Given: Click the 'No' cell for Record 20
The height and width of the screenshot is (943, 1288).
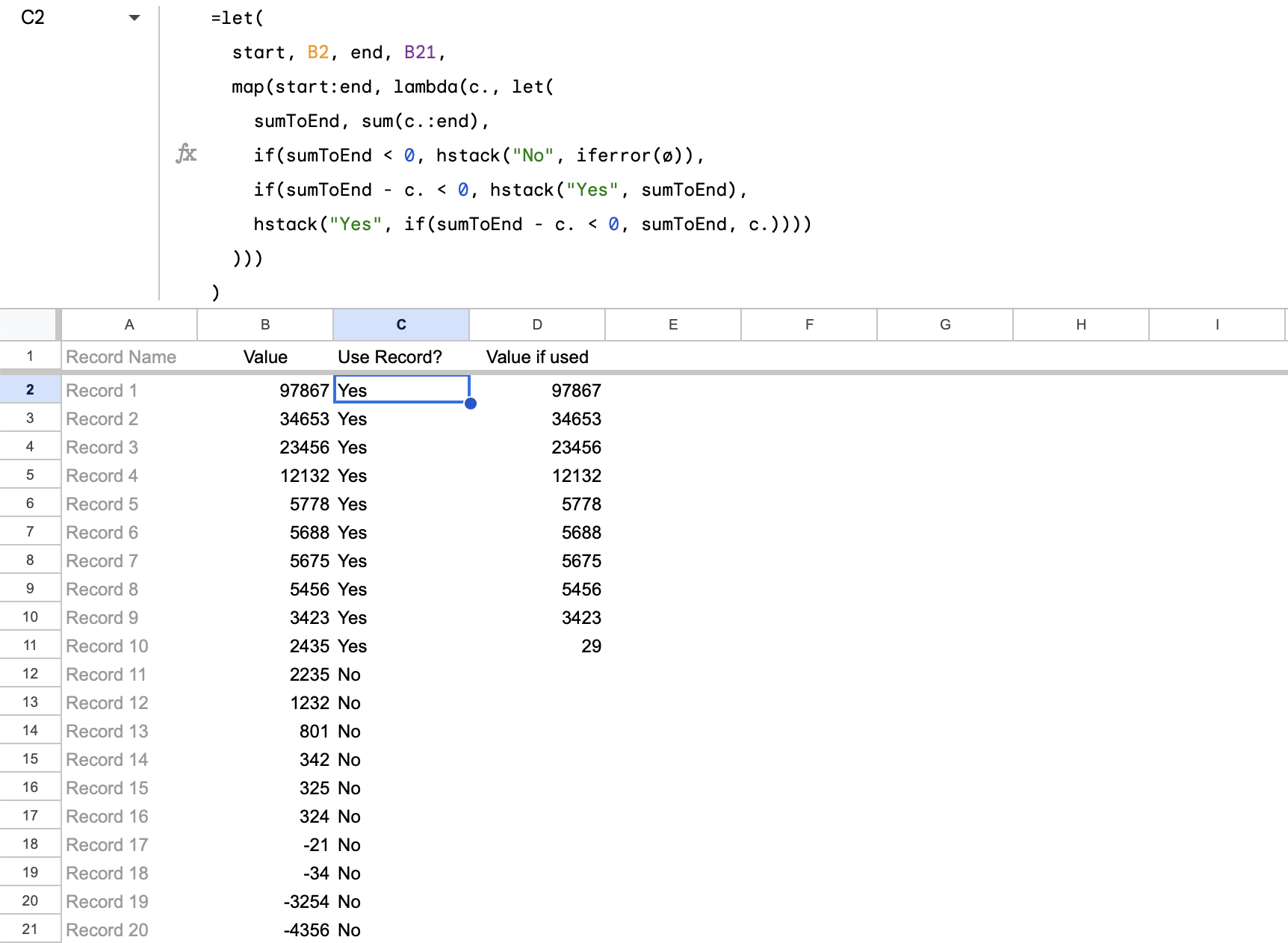Looking at the screenshot, I should 401,930.
